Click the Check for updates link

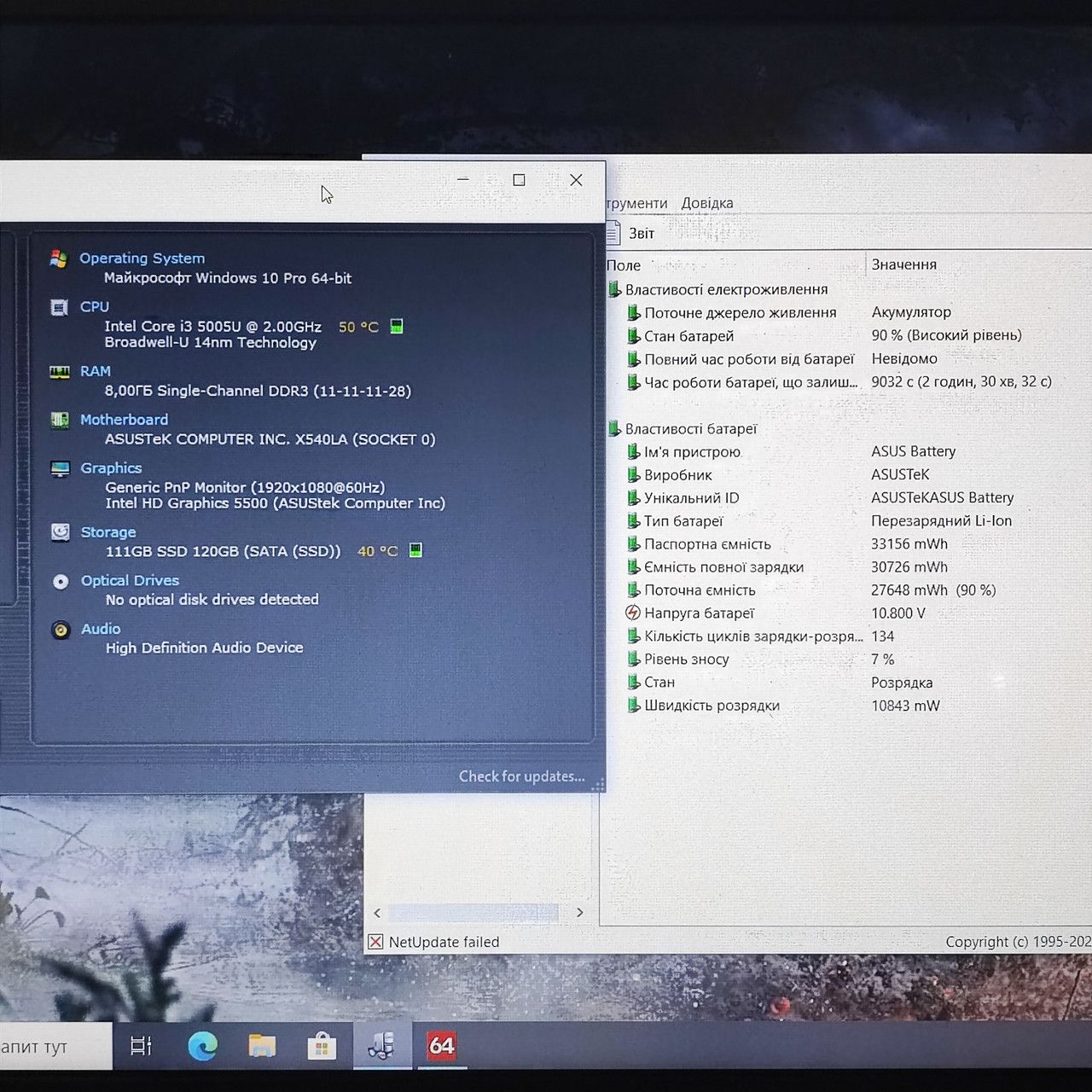point(521,776)
